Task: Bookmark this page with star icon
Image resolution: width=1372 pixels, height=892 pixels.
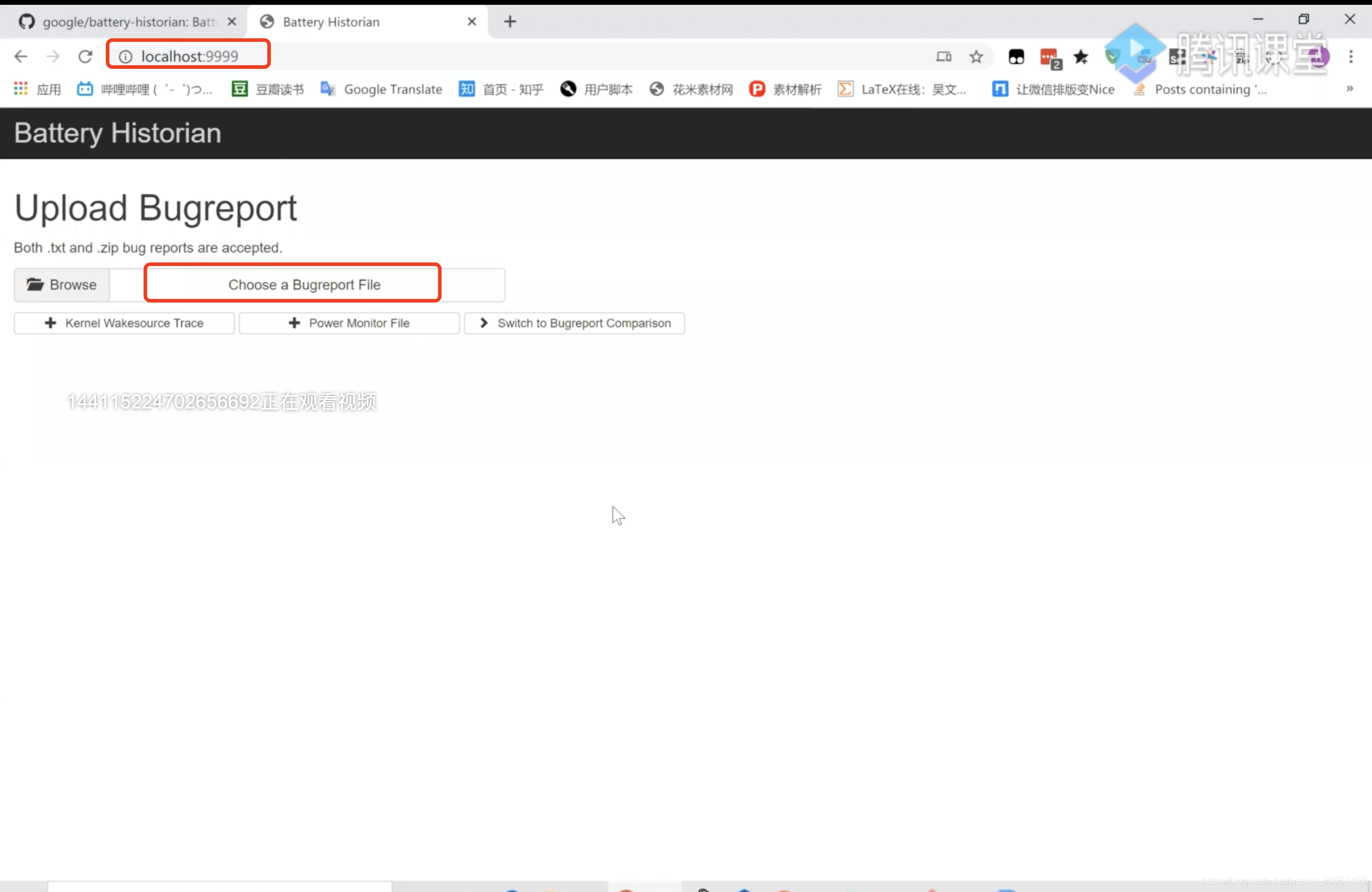Action: click(x=976, y=57)
